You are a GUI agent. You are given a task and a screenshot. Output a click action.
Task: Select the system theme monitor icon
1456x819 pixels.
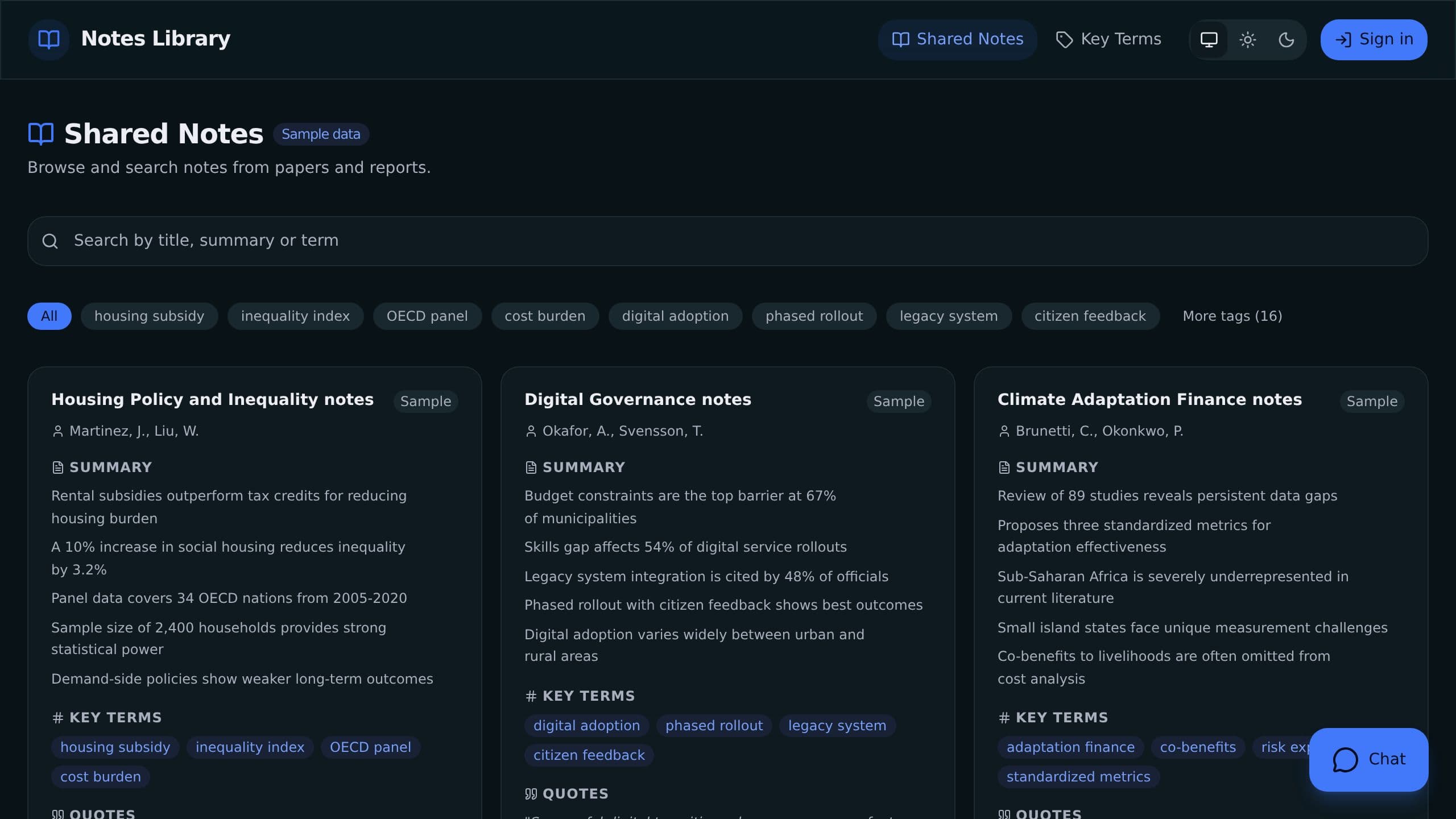[1209, 39]
